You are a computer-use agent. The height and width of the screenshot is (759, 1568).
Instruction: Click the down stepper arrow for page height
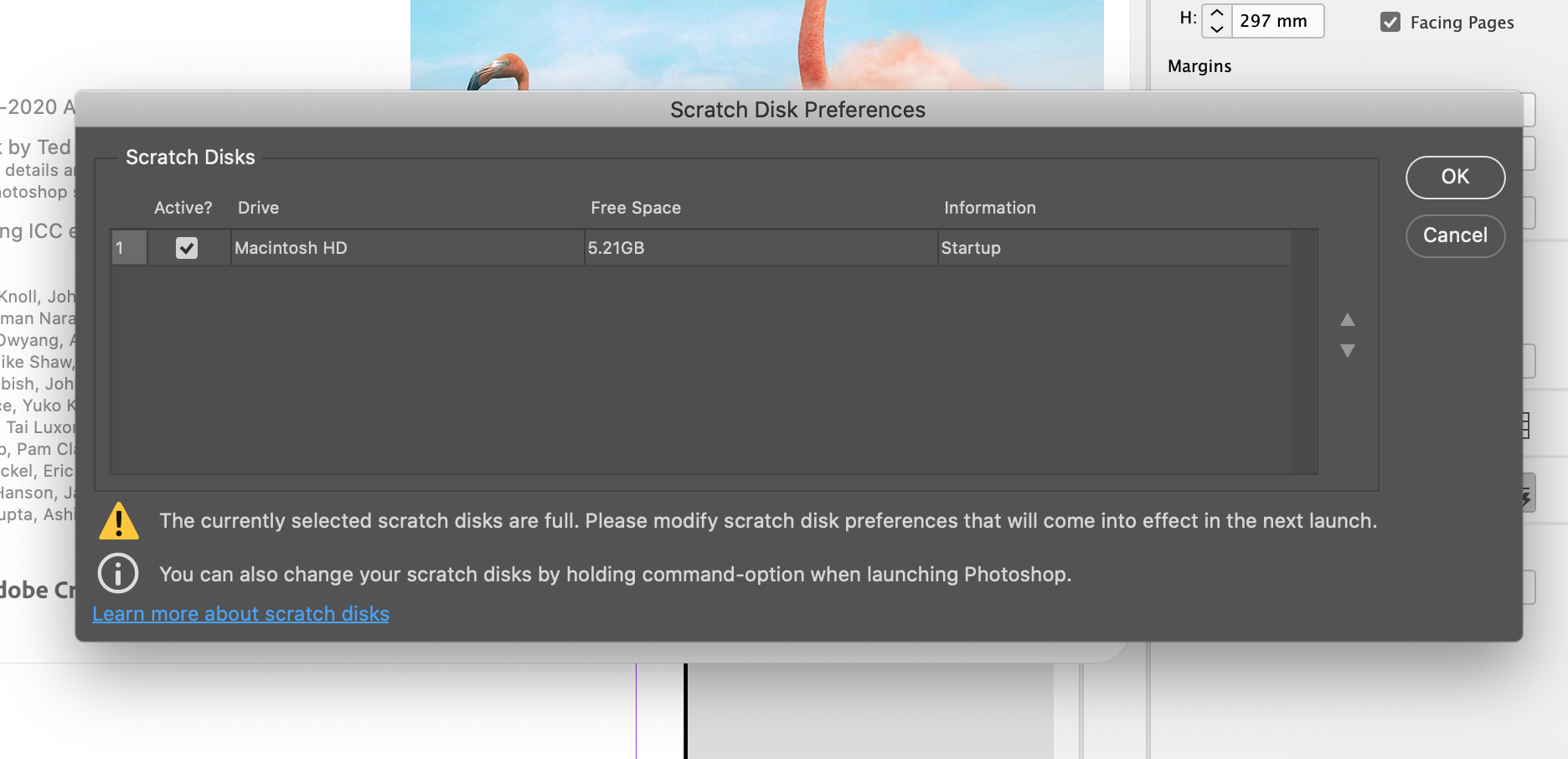coord(1215,30)
